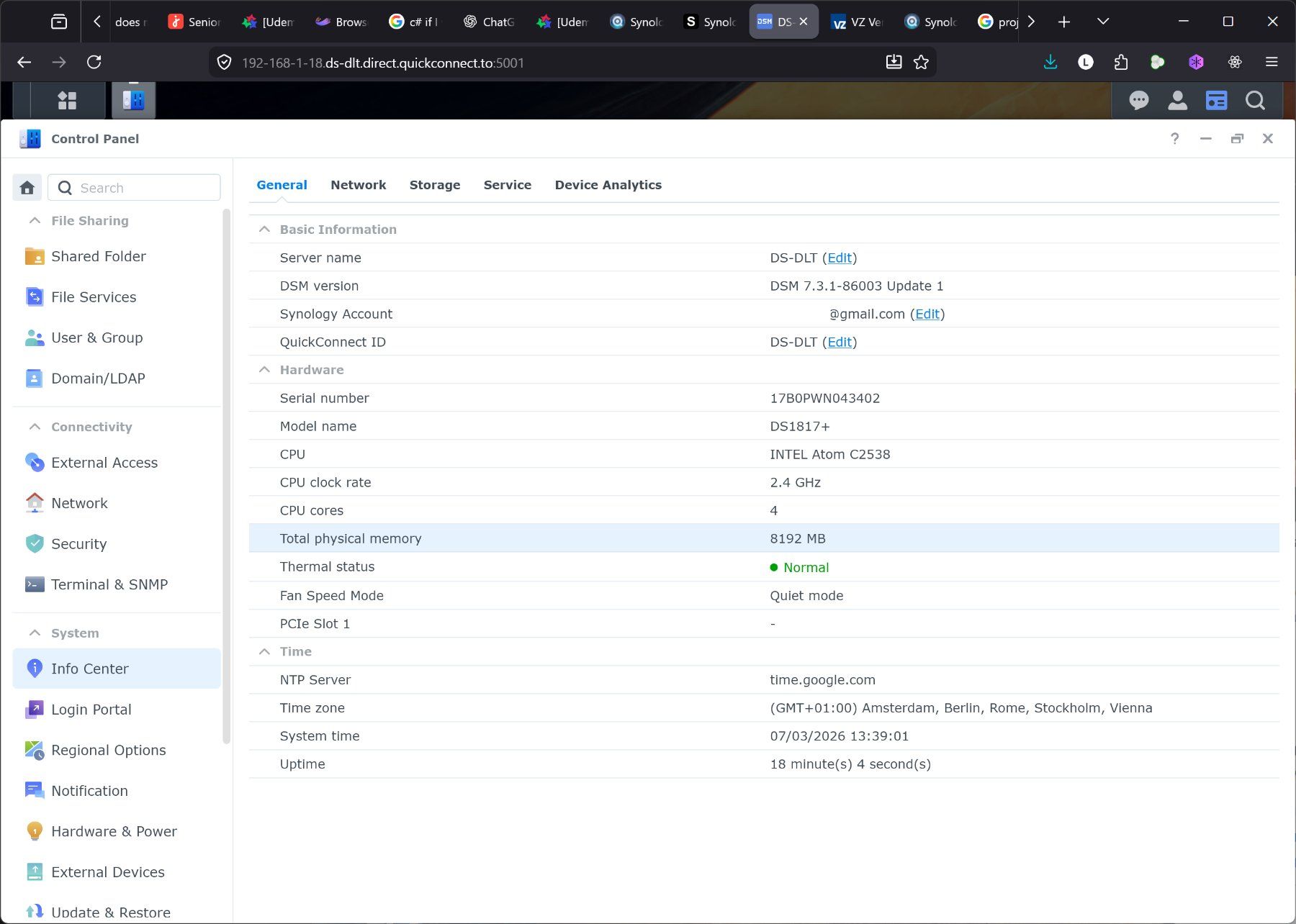
Task: Open the browser downloads arrow icon
Action: point(1050,63)
